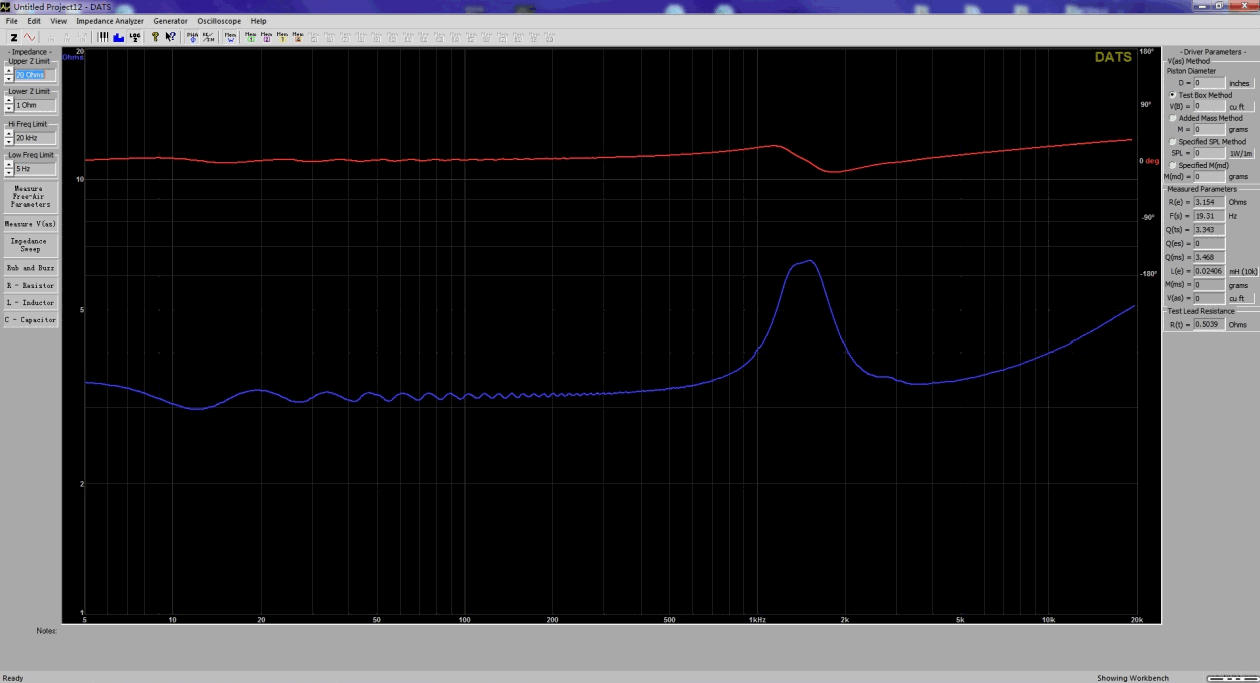The height and width of the screenshot is (683, 1260).
Task: Select the Specified SPL Method radio button
Action: click(1173, 142)
